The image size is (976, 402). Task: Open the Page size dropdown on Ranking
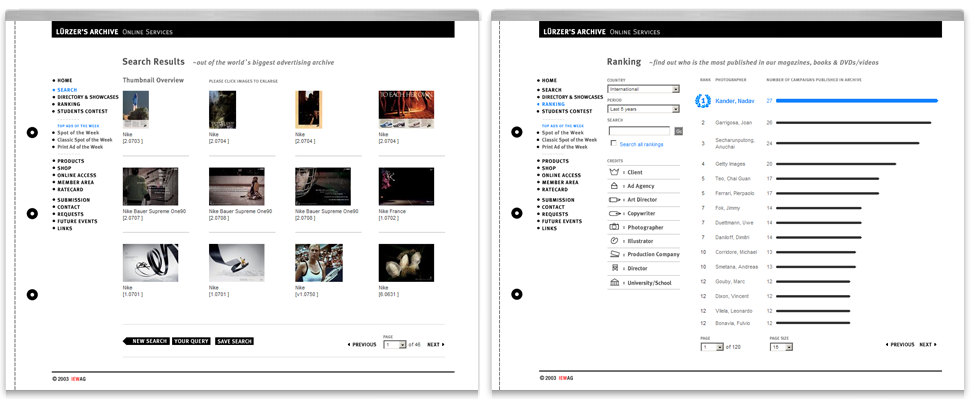(x=781, y=347)
